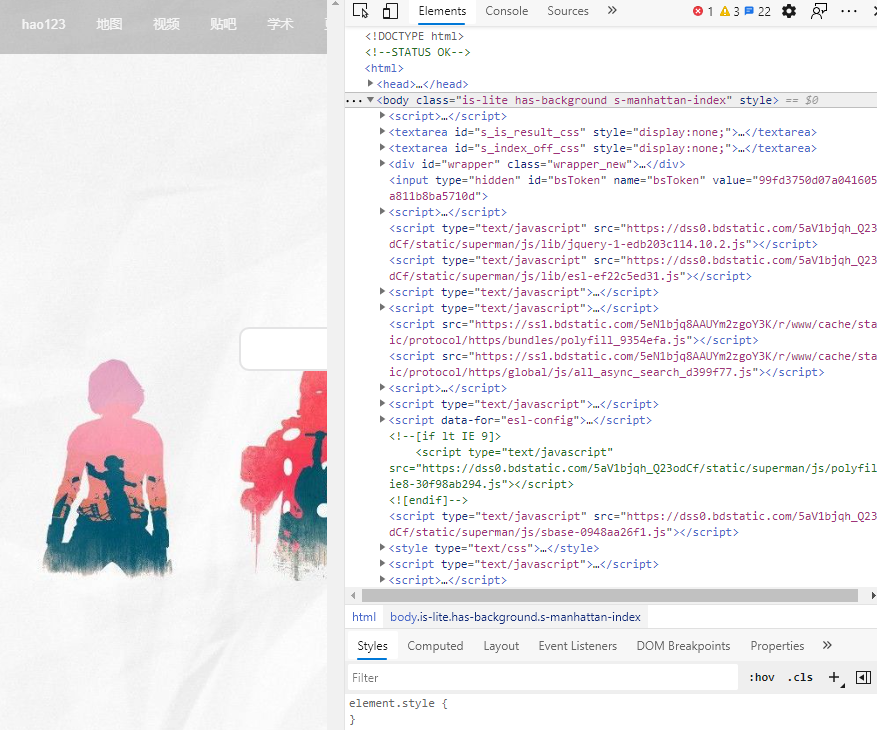Expand the div#wrapper node
The width and height of the screenshot is (877, 730).
[x=383, y=163]
